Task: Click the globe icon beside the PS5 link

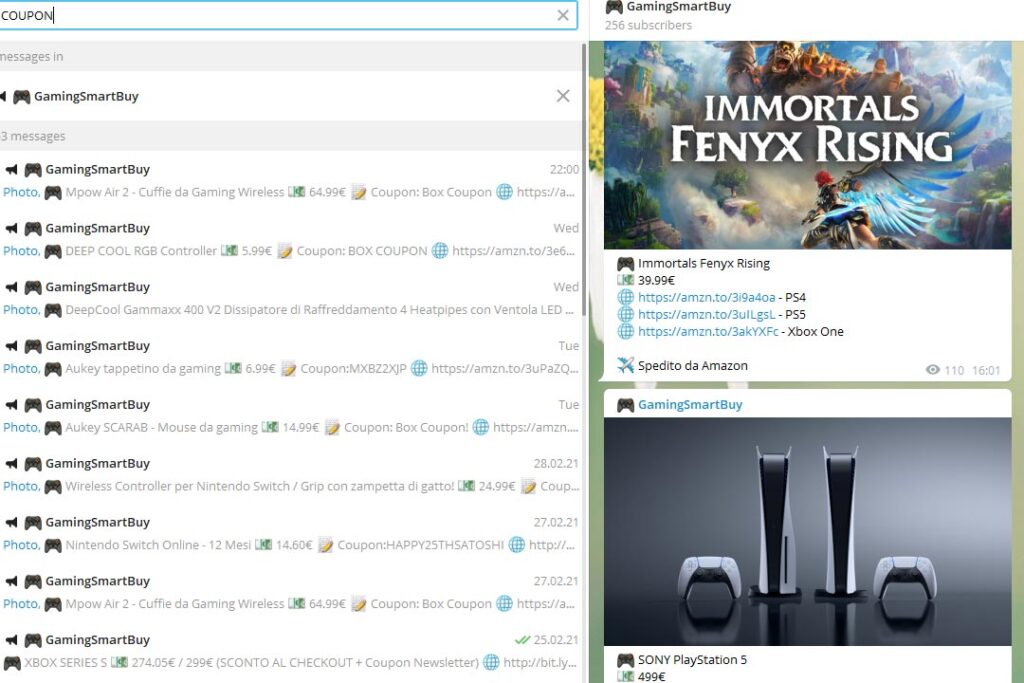Action: coord(626,315)
